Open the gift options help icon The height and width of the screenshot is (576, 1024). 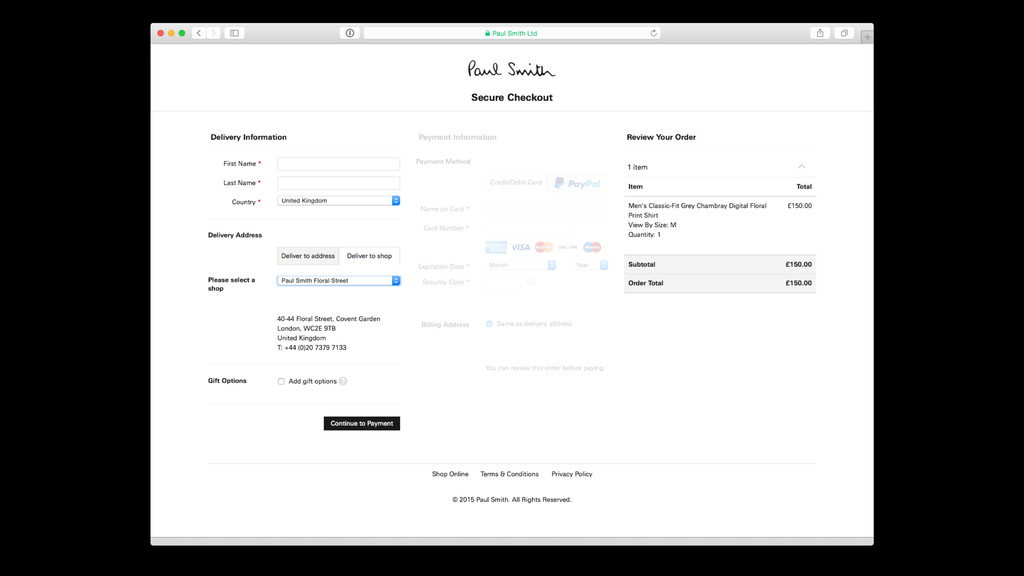(x=343, y=381)
